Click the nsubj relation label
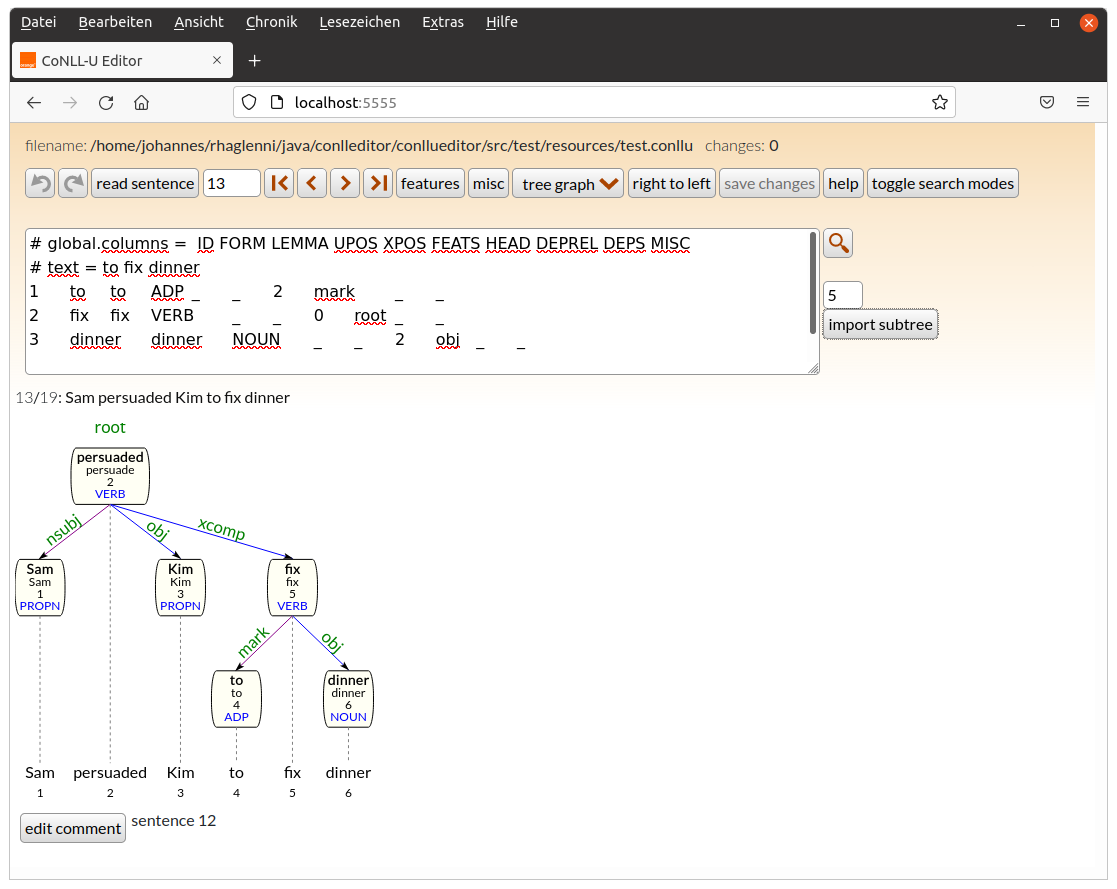This screenshot has height=889, width=1117. 63,530
